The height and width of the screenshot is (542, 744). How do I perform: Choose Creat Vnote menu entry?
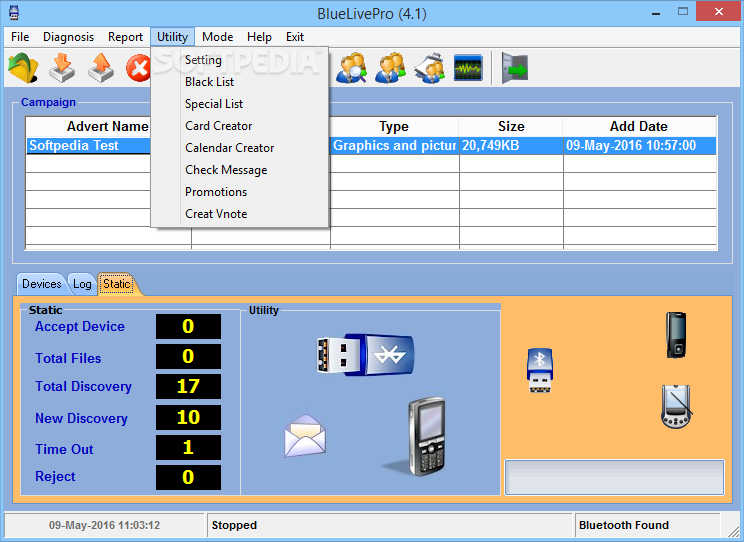[240, 214]
